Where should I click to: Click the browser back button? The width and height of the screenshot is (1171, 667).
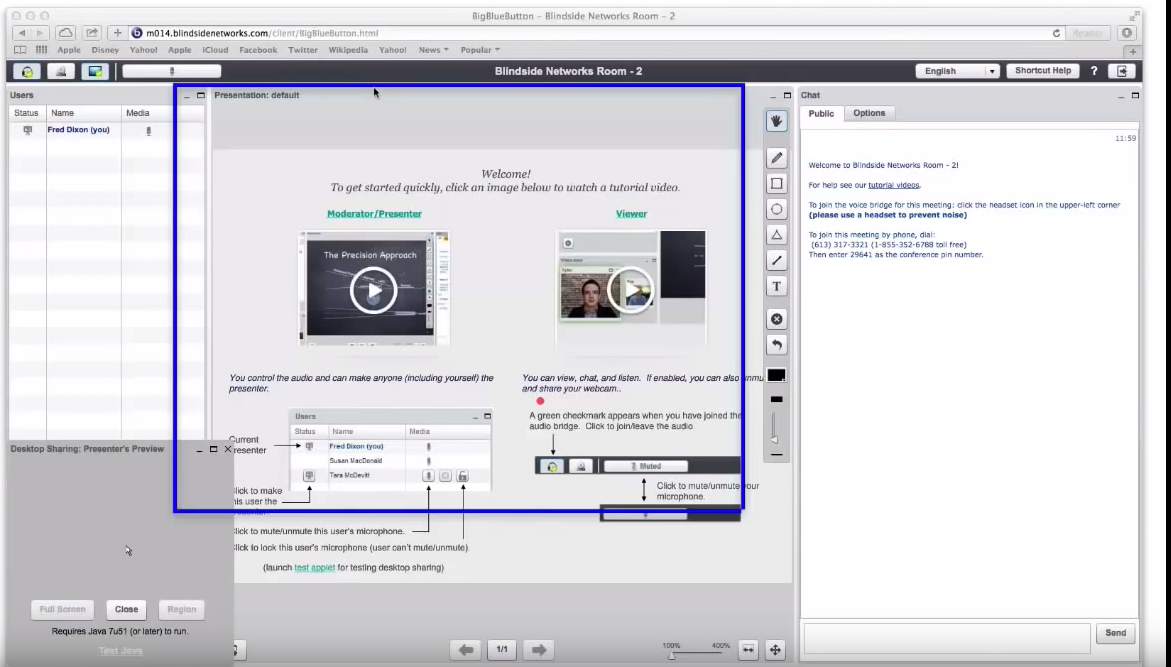[22, 33]
